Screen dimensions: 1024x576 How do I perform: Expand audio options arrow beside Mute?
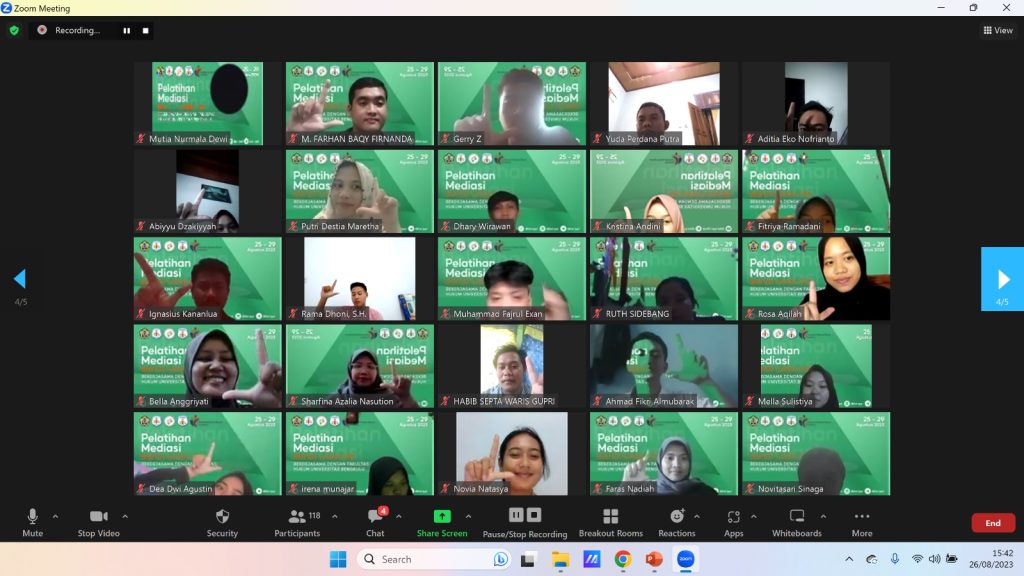[55, 516]
